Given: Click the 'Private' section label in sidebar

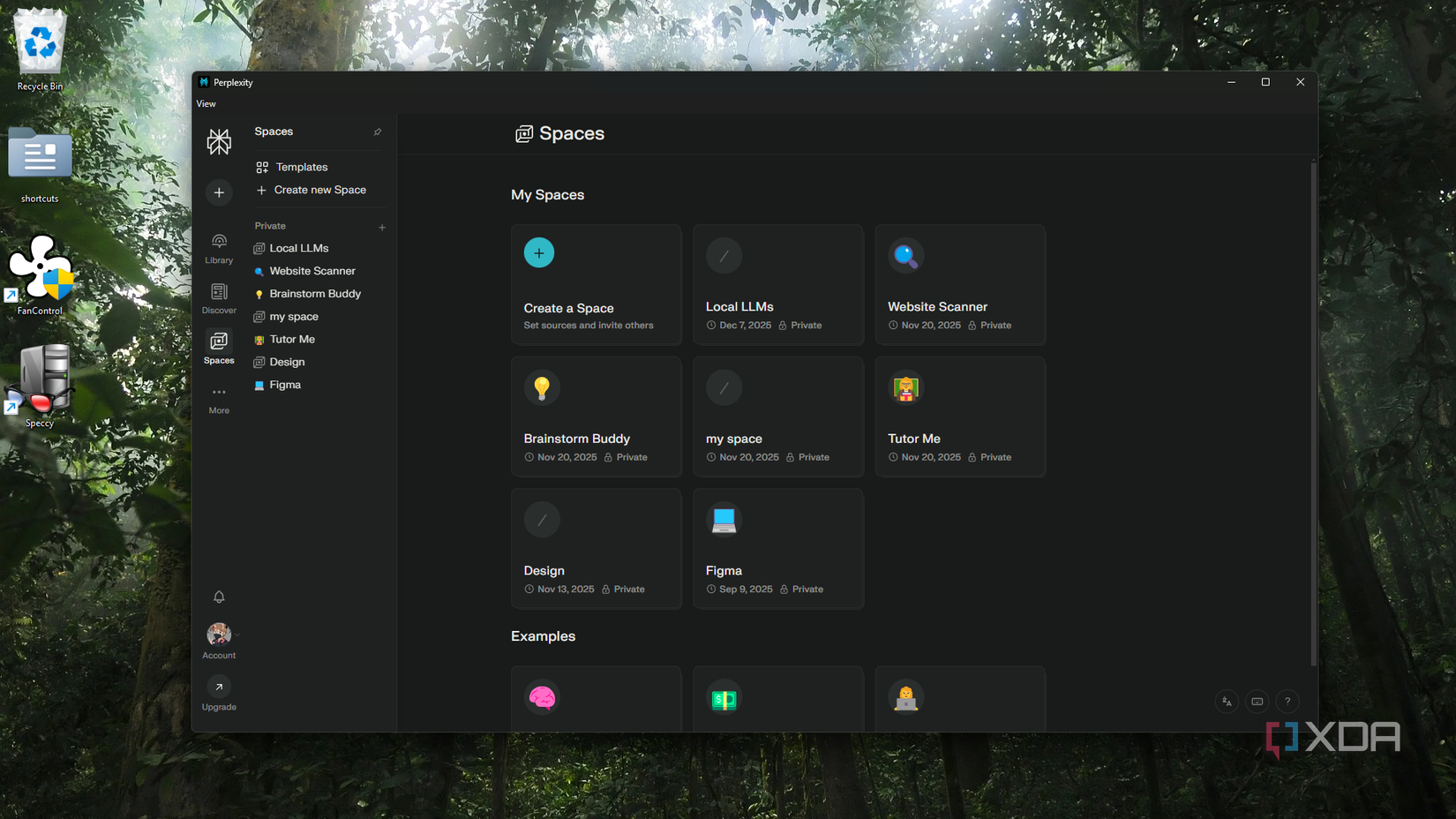Looking at the screenshot, I should [270, 226].
